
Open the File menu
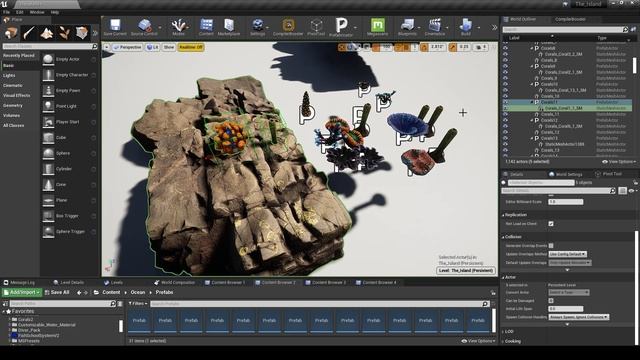[7, 12]
